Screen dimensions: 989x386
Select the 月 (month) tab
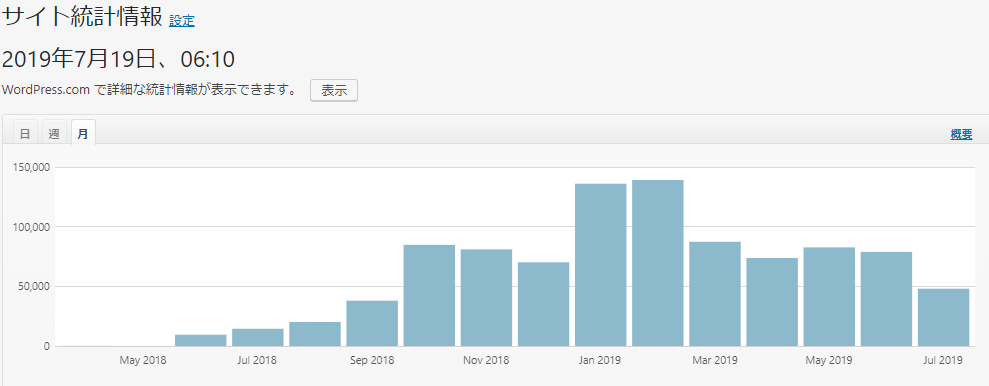(x=83, y=133)
